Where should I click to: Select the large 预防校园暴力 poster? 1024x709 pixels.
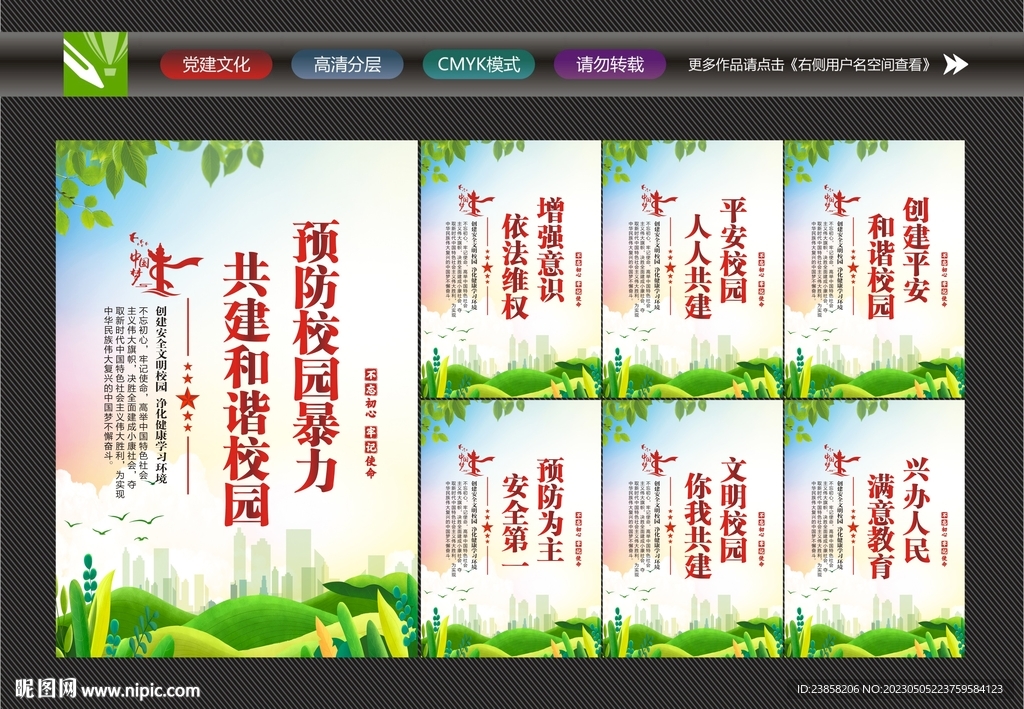[236, 399]
